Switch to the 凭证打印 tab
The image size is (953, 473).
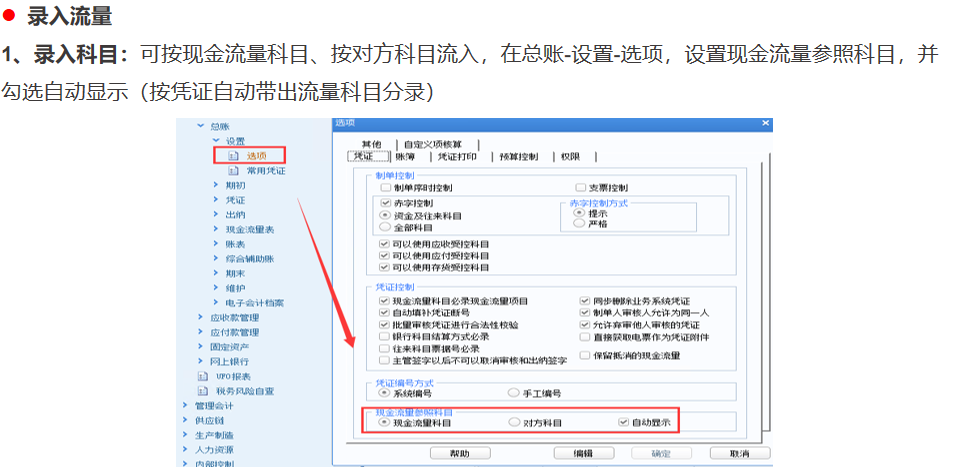click(x=458, y=157)
